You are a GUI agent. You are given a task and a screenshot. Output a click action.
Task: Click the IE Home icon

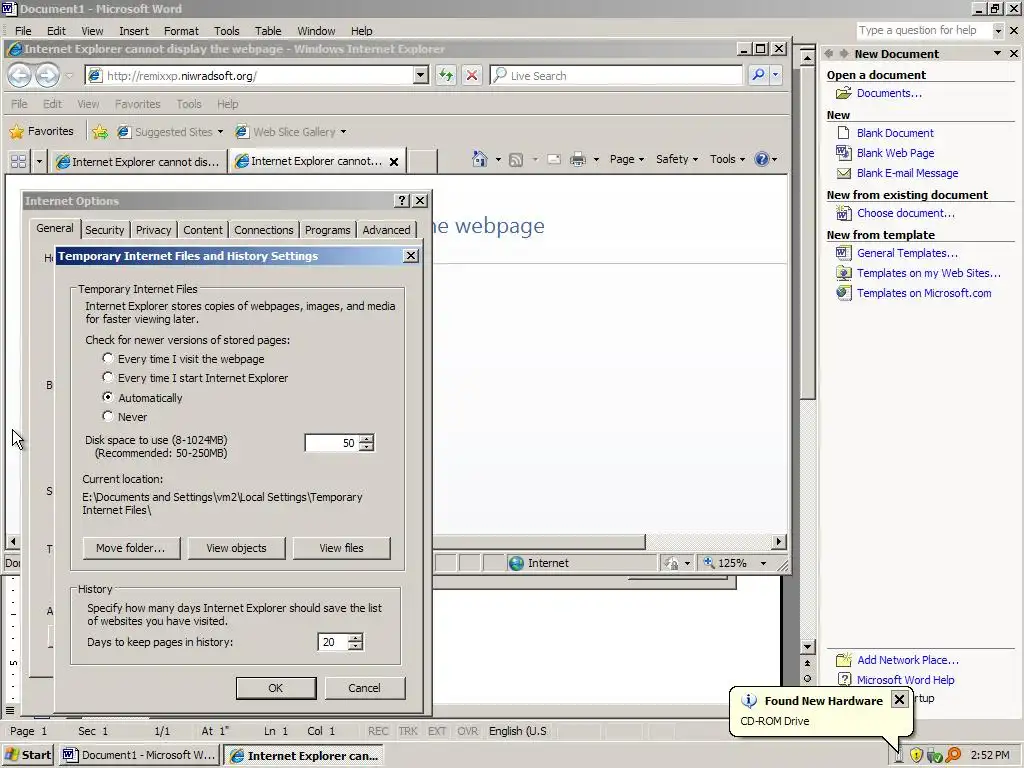479,159
